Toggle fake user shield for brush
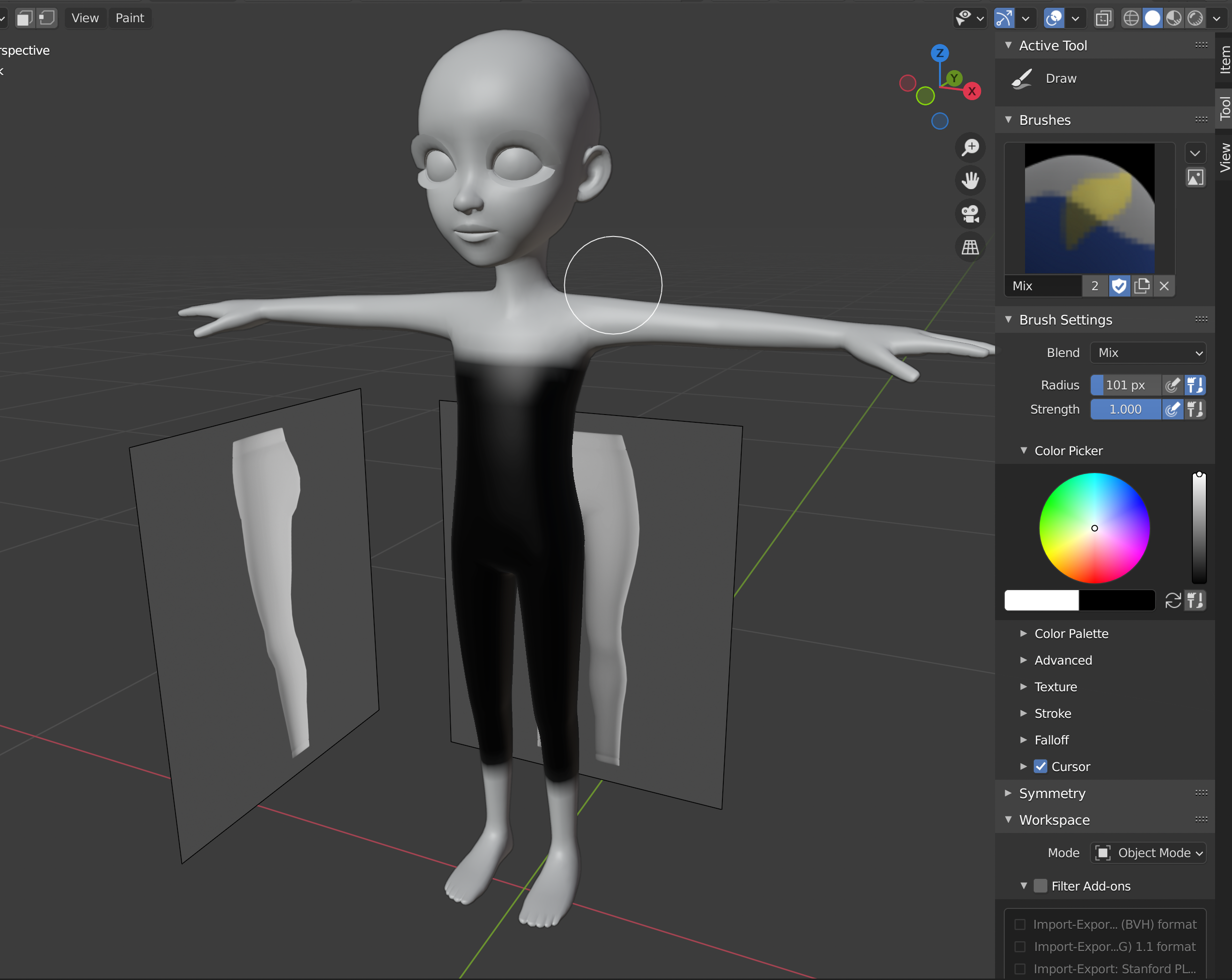1232x980 pixels. [1119, 286]
